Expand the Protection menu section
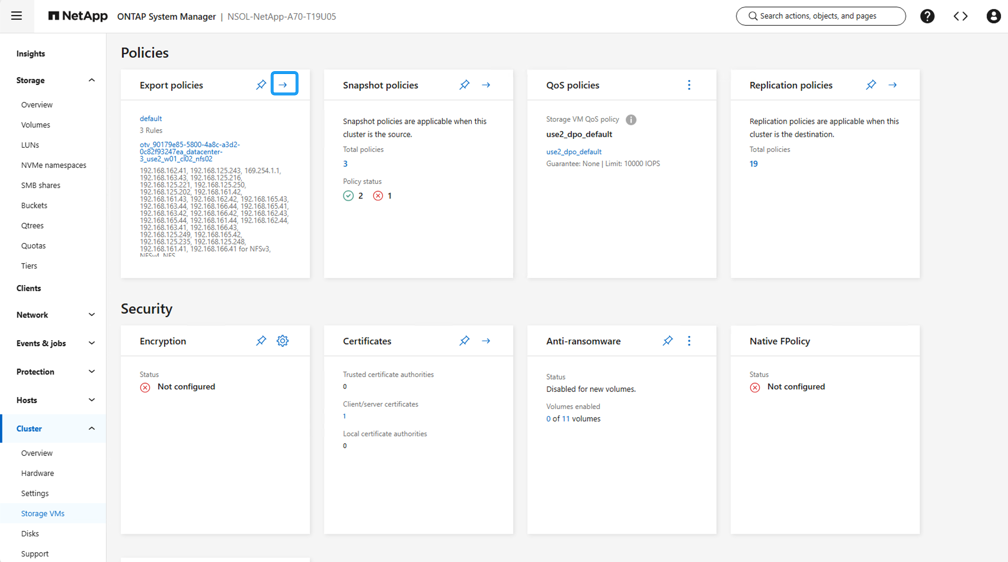This screenshot has width=1008, height=562. pyautogui.click(x=92, y=372)
